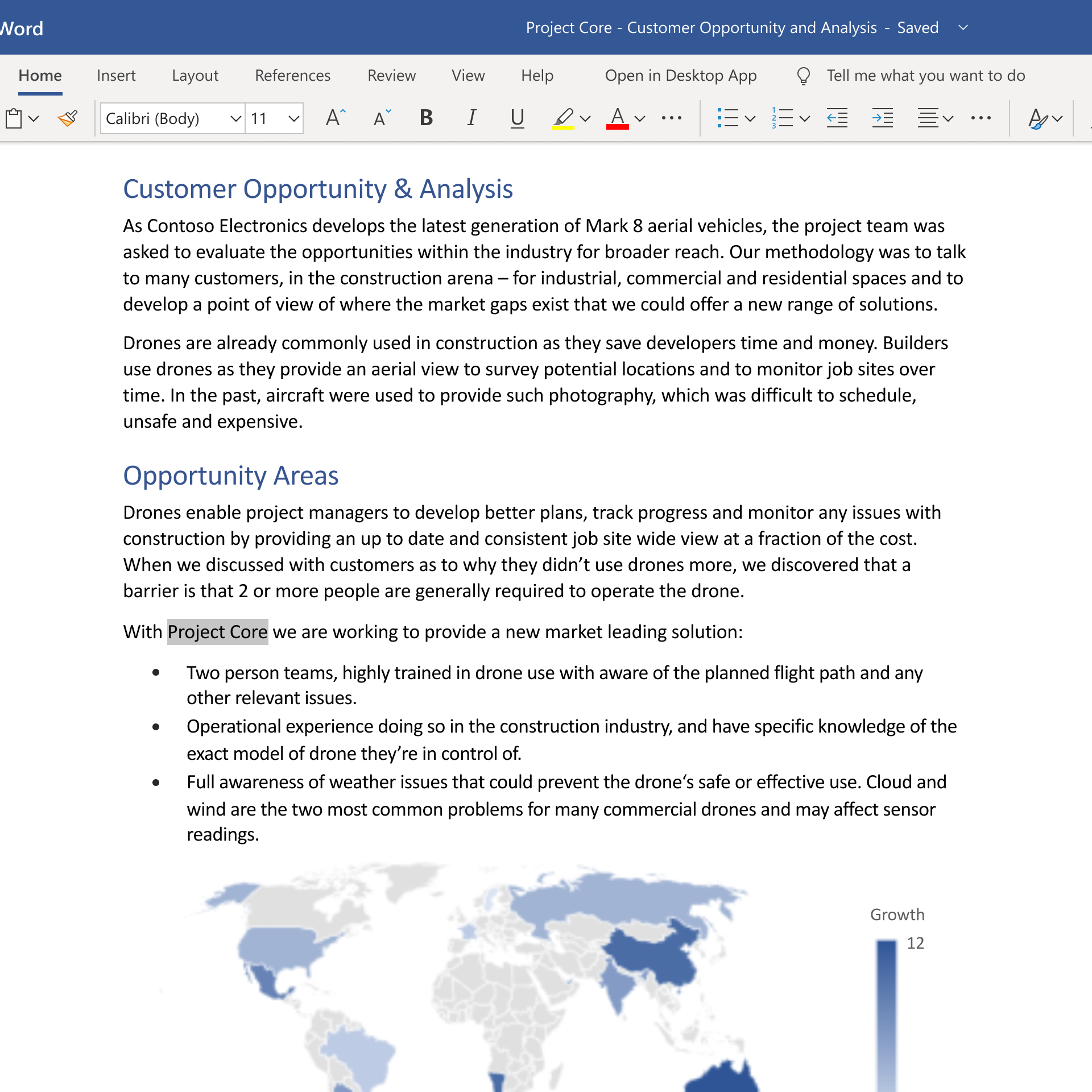
Task: Open the Review tab
Action: [x=391, y=76]
